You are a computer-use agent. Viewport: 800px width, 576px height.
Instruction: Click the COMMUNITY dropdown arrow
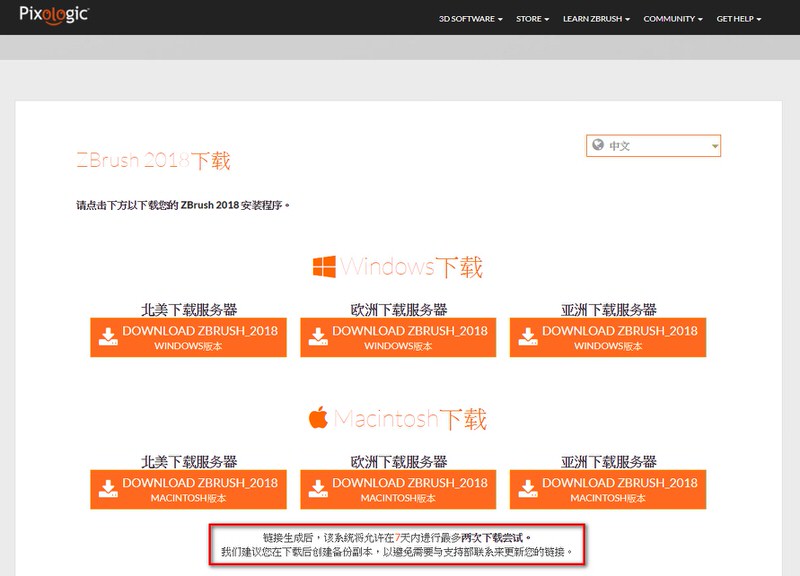[700, 19]
